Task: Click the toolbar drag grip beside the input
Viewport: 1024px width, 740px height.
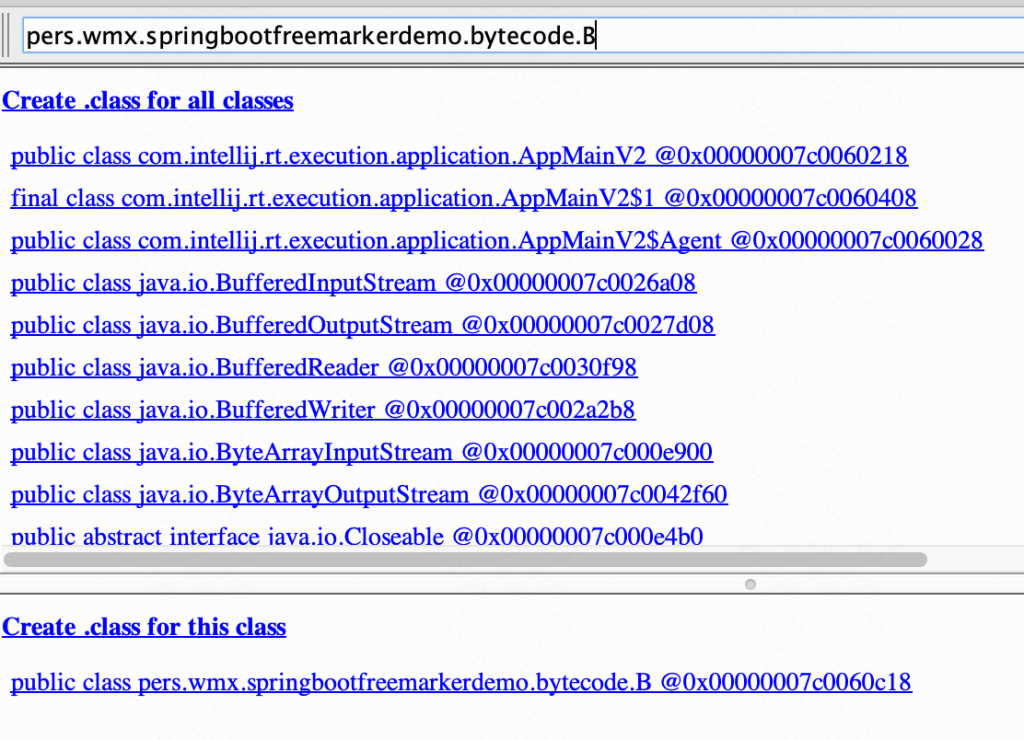Action: coord(8,36)
